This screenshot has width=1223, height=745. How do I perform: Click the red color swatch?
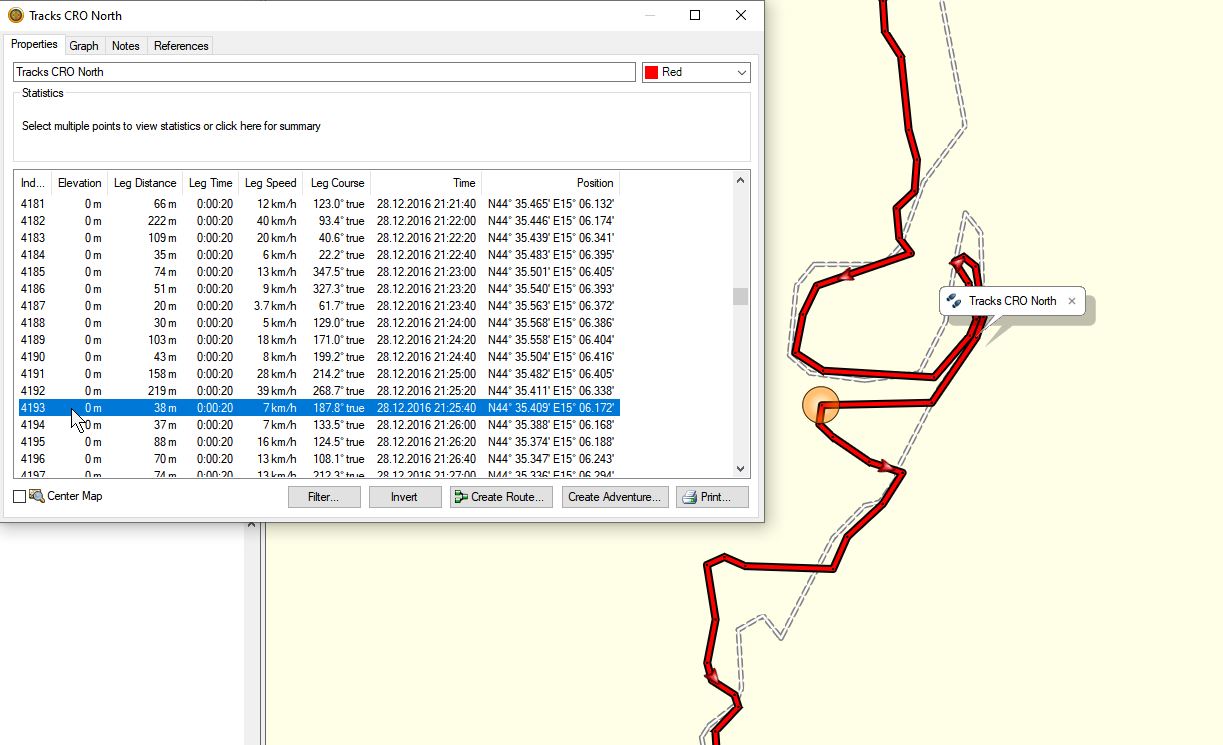point(652,73)
